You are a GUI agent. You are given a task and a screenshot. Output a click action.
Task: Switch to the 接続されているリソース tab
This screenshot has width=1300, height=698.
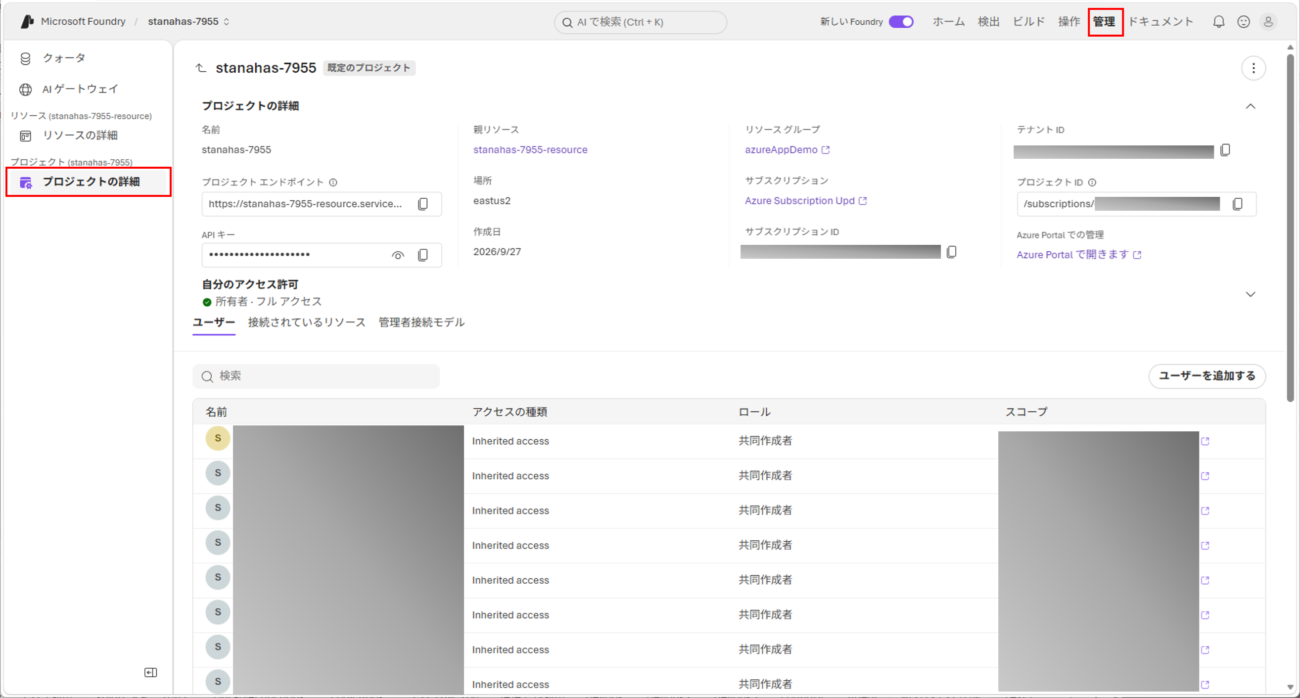[307, 322]
